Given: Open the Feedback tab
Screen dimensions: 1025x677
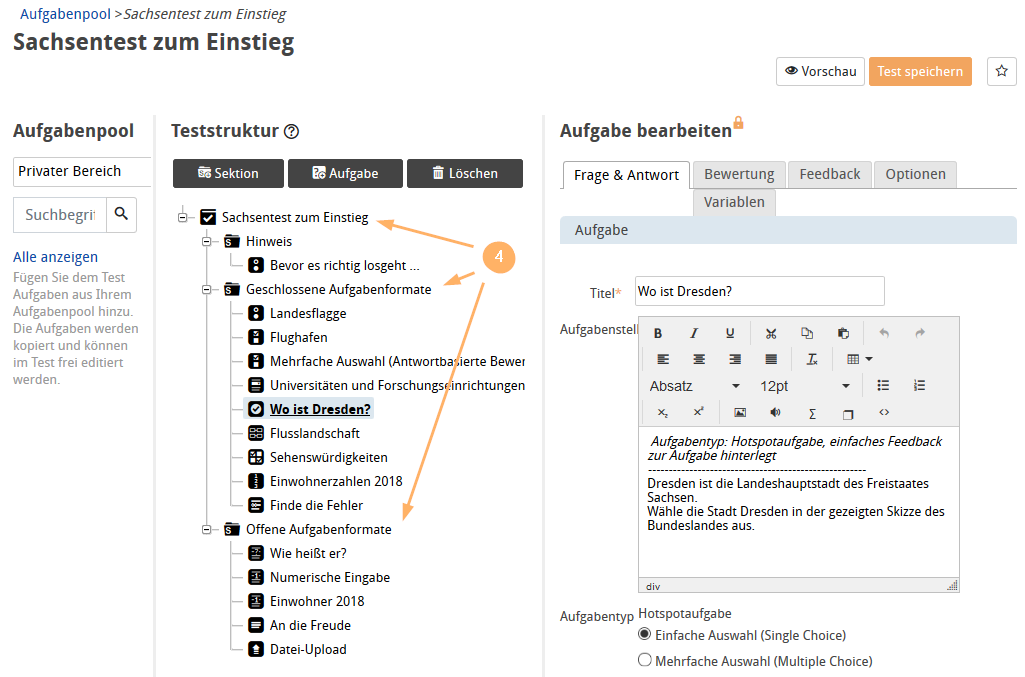Looking at the screenshot, I should [x=829, y=174].
